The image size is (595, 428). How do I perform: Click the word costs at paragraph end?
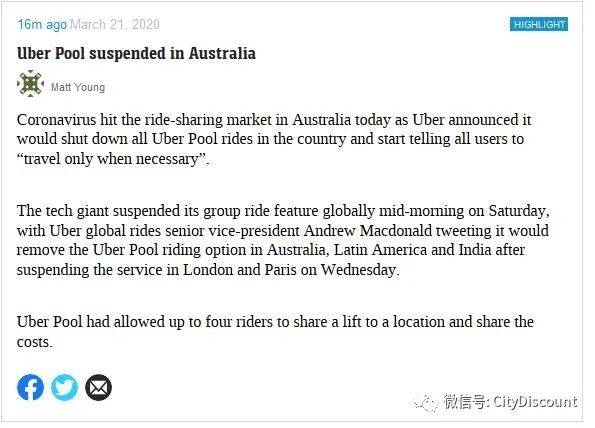(34, 342)
